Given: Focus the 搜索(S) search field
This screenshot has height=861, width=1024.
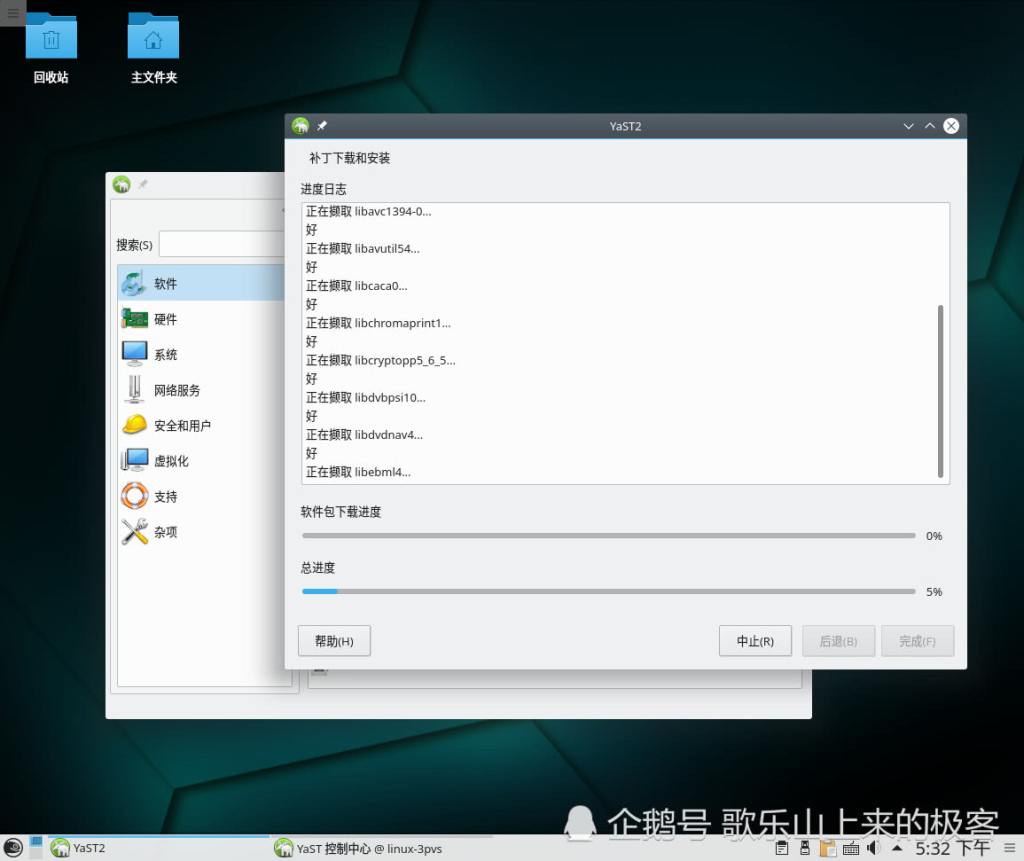Looking at the screenshot, I should click(x=222, y=244).
